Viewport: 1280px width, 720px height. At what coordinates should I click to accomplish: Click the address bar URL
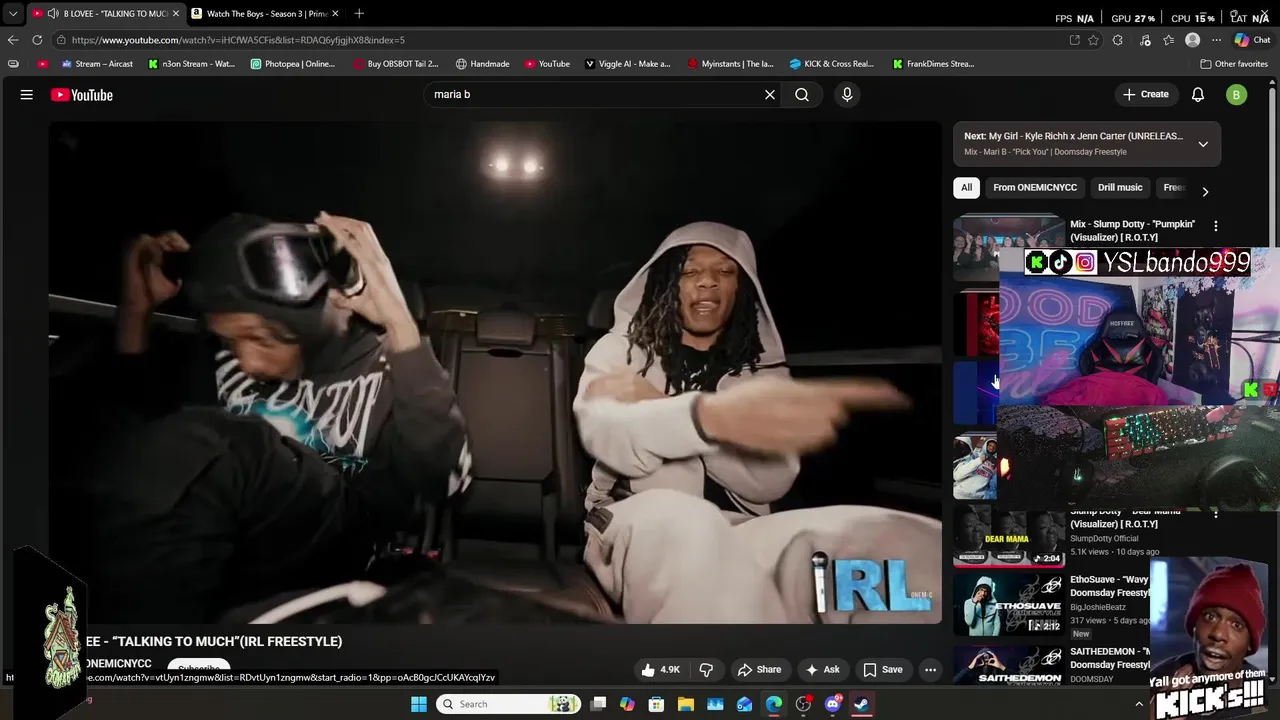click(x=238, y=40)
